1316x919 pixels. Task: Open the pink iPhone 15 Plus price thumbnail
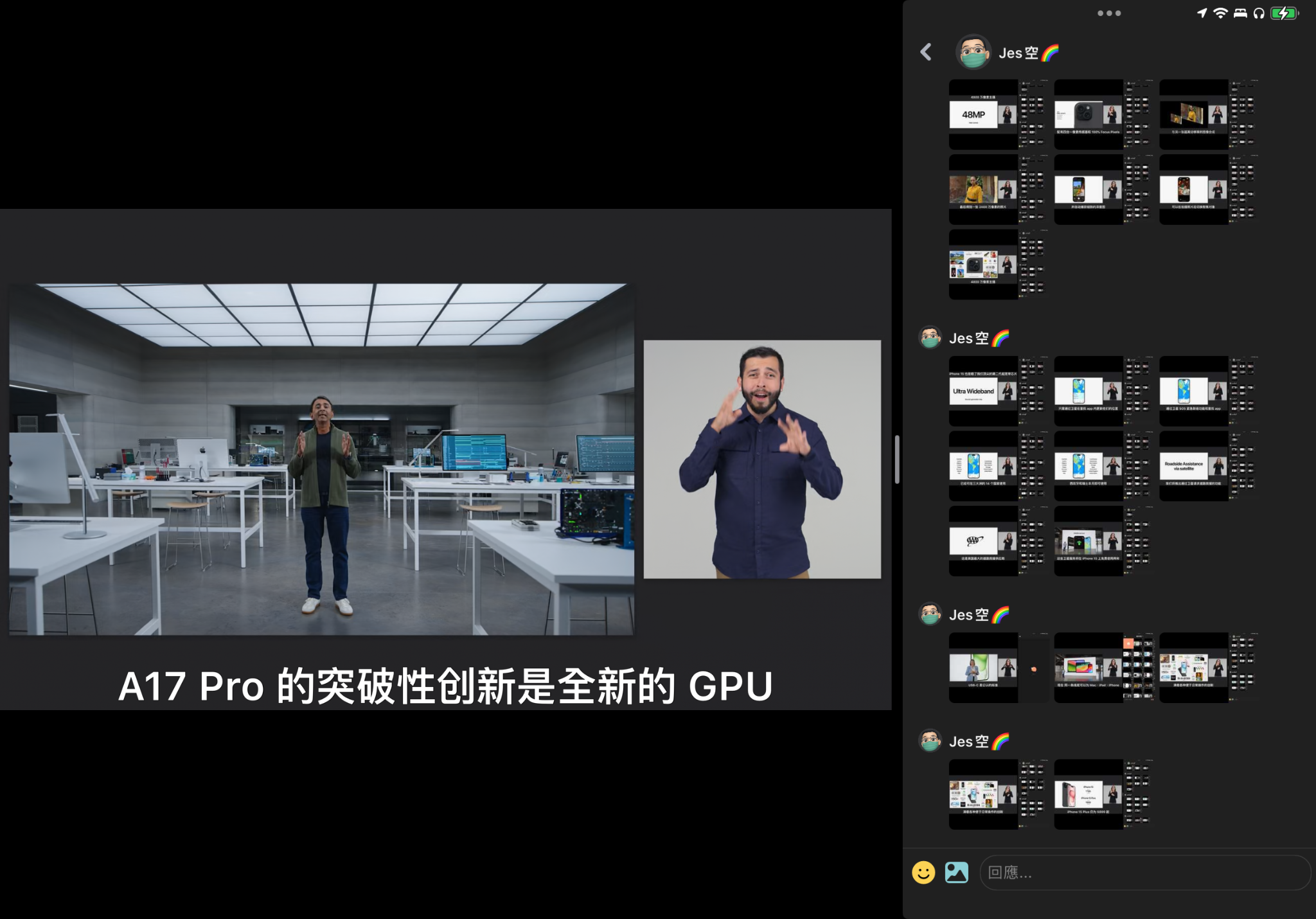1103,794
